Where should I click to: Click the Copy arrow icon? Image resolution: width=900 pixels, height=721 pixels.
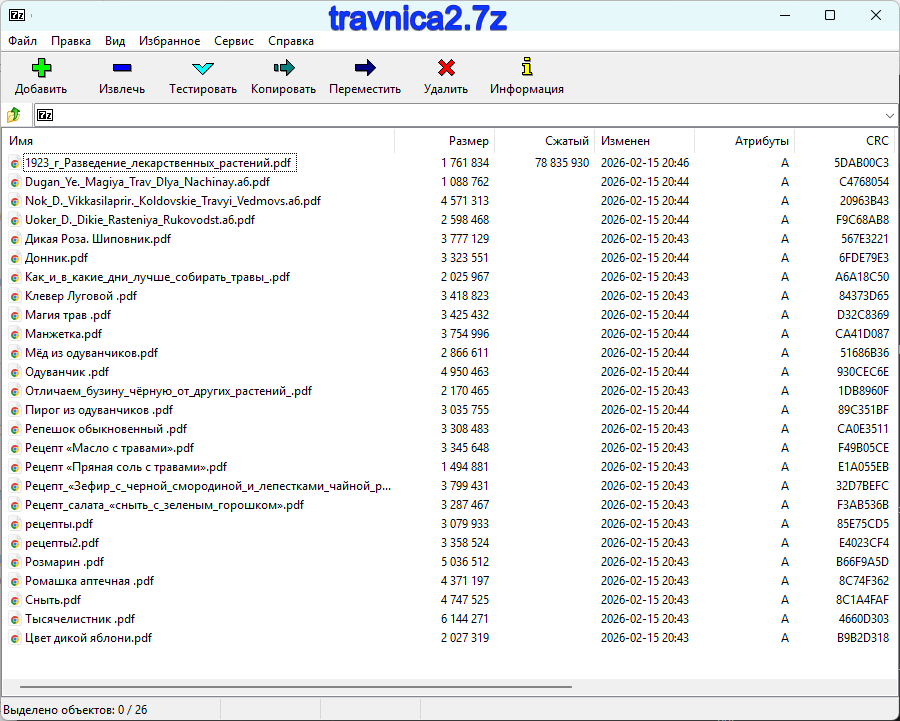[x=283, y=69]
